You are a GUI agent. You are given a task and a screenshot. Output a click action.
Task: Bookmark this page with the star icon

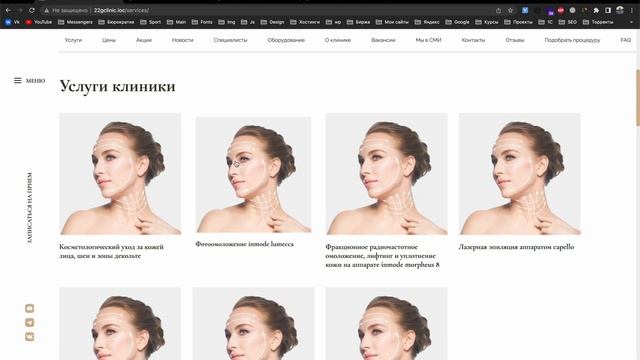click(510, 11)
